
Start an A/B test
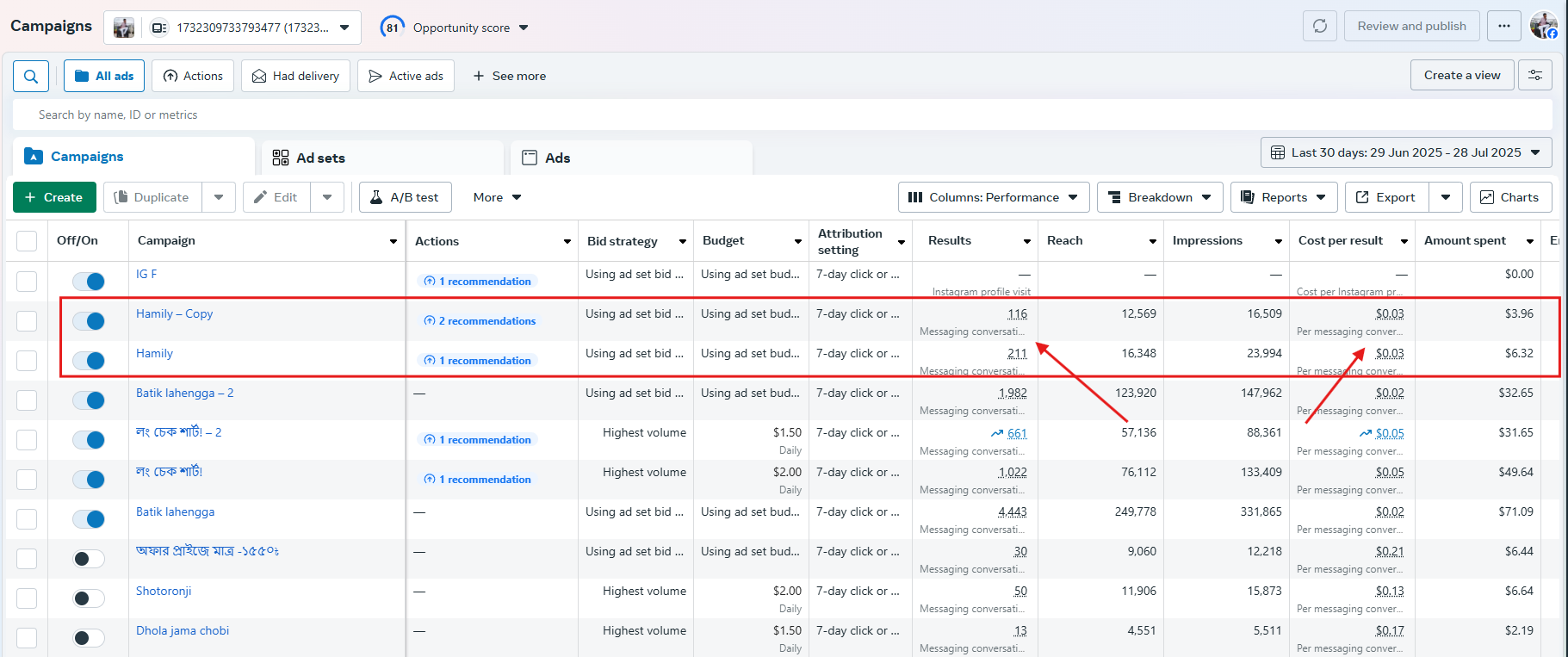(405, 197)
